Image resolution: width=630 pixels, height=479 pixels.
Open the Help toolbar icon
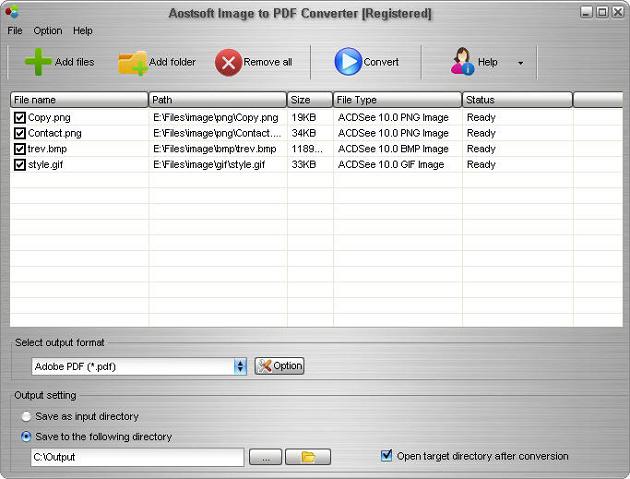pos(462,61)
